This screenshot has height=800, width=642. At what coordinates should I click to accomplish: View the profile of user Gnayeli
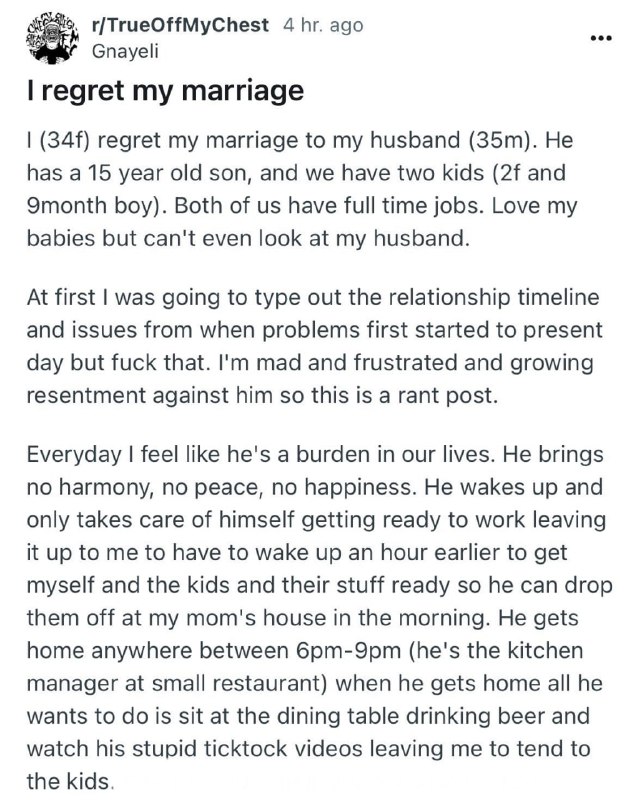[x=125, y=51]
